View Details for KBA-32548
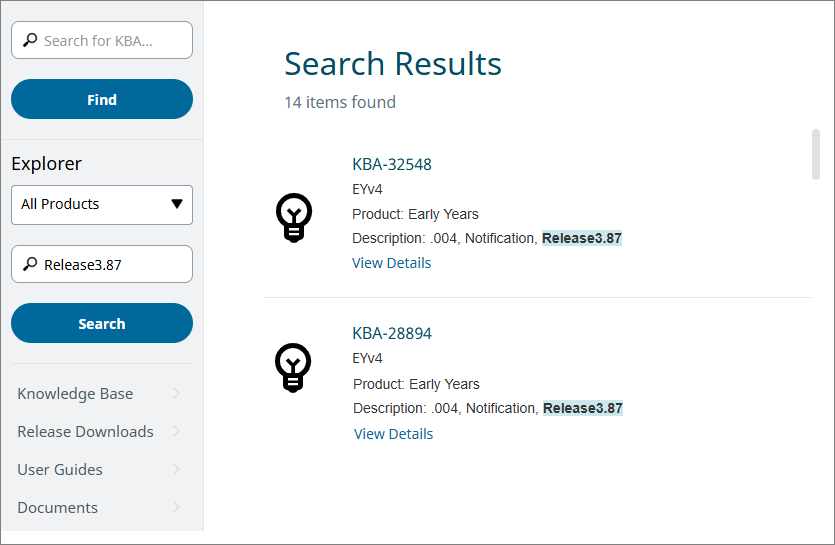The height and width of the screenshot is (545, 835). pyautogui.click(x=392, y=263)
